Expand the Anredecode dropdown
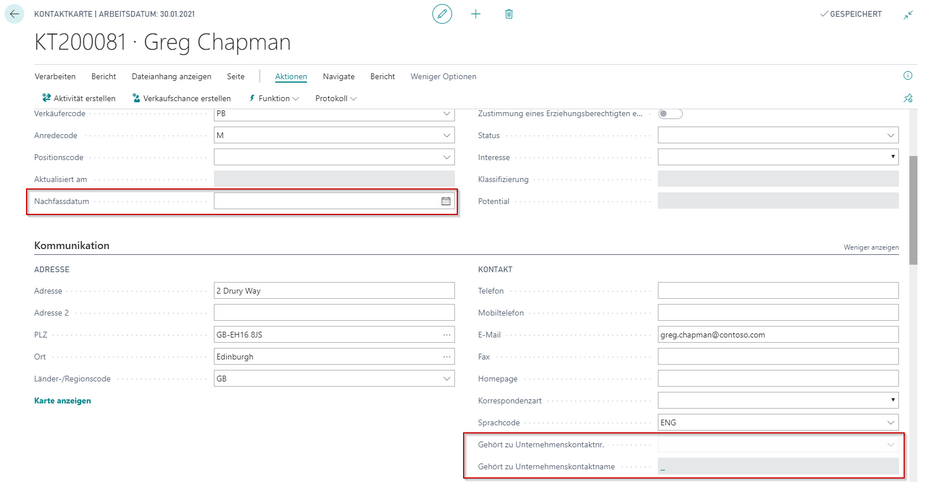Image resolution: width=940 pixels, height=482 pixels. tap(446, 135)
